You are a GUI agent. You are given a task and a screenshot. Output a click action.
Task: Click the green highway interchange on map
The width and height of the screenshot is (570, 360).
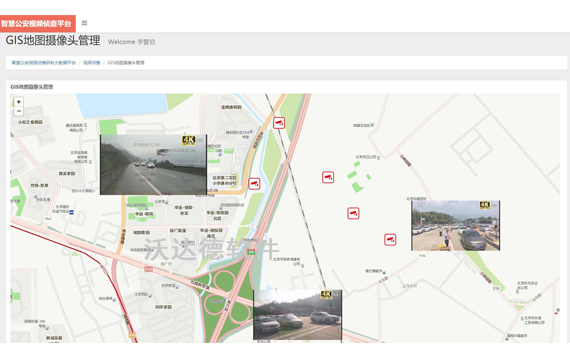point(225,291)
